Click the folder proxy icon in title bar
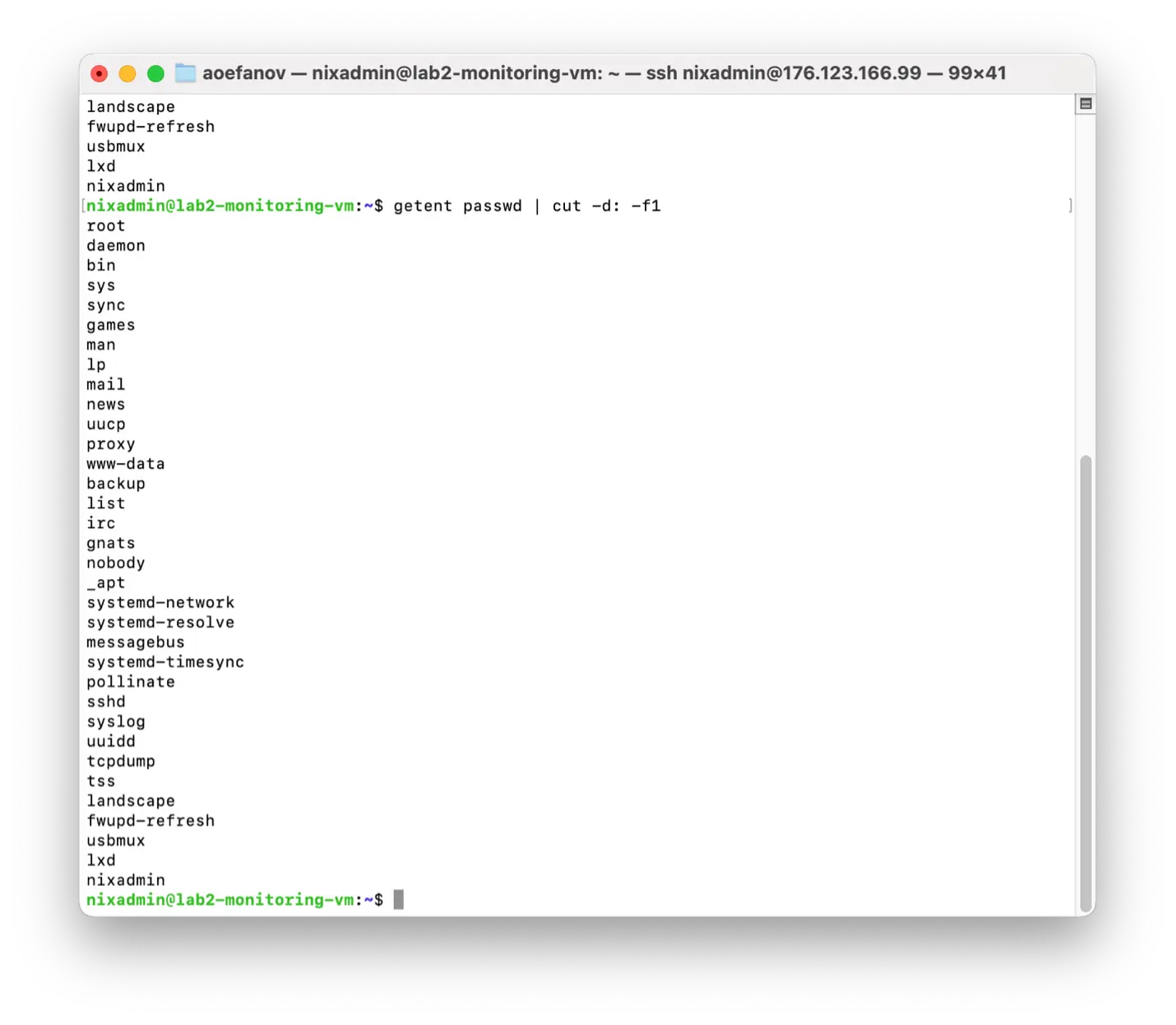This screenshot has width=1176, height=1025. [x=186, y=73]
